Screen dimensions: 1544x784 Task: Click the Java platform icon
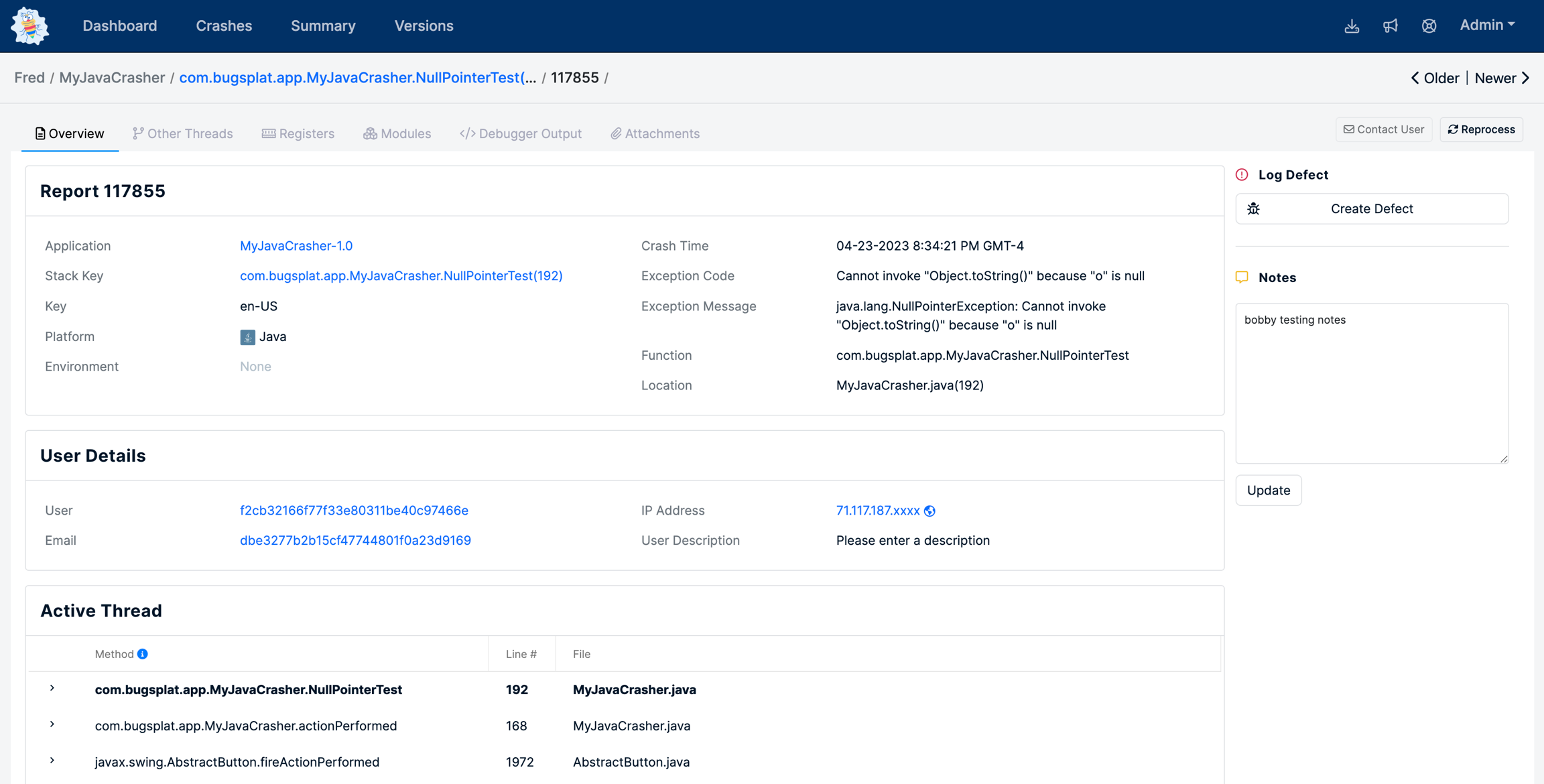pyautogui.click(x=247, y=337)
